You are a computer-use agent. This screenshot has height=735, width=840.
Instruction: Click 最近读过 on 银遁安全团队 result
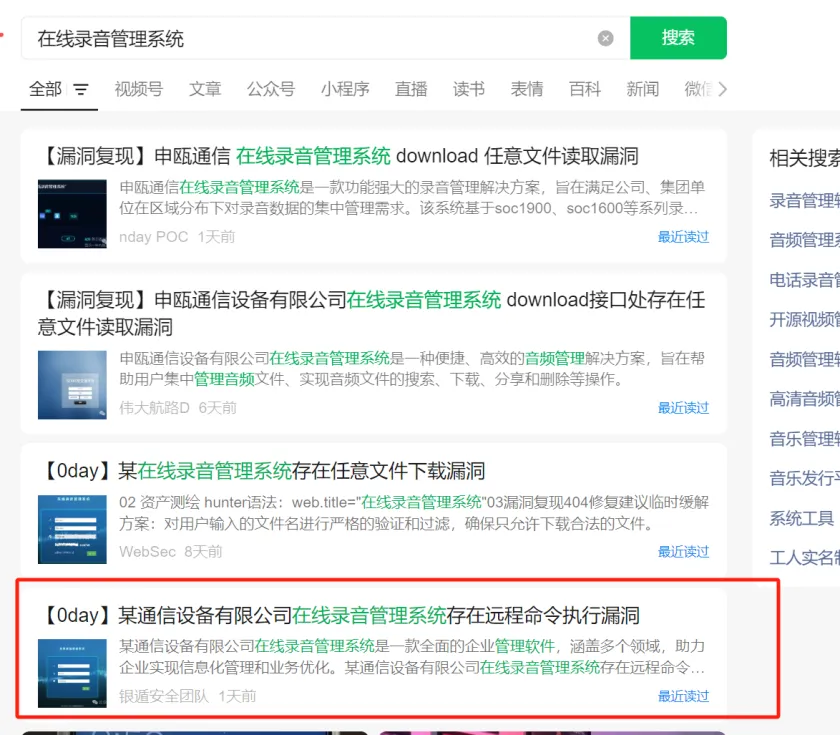(x=683, y=696)
